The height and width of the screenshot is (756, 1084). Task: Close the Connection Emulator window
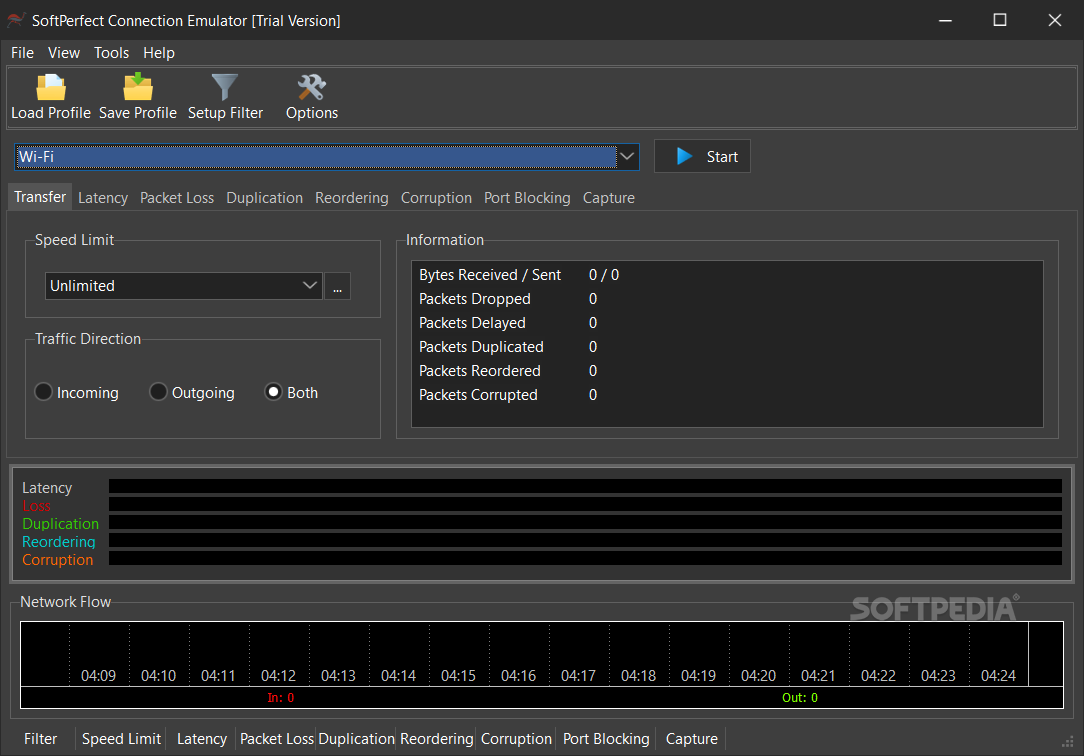[1054, 20]
